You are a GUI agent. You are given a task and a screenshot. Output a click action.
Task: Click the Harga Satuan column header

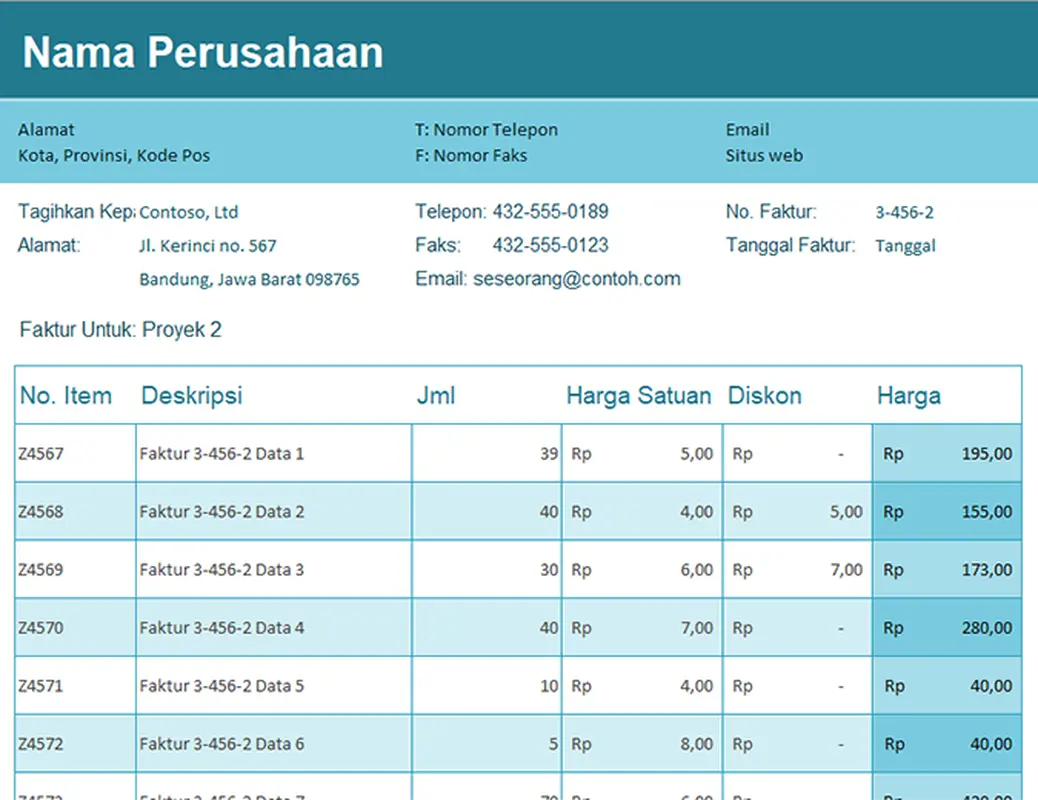coord(639,395)
